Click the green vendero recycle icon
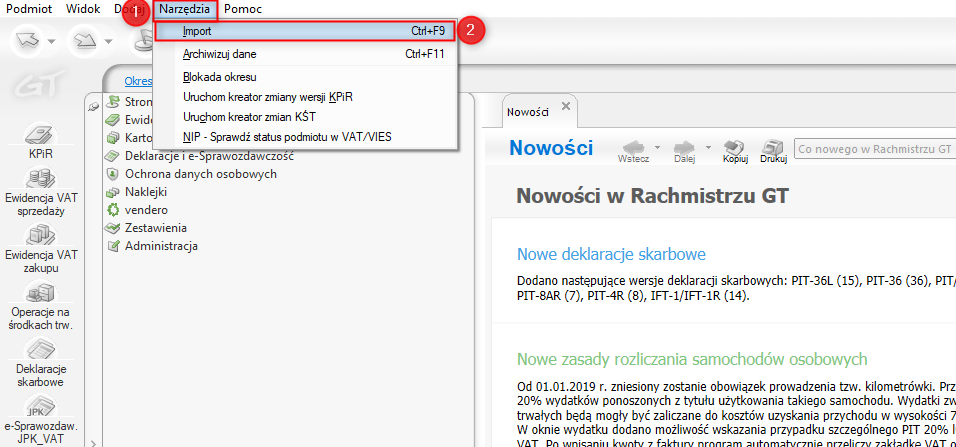The image size is (956, 447). pos(113,210)
